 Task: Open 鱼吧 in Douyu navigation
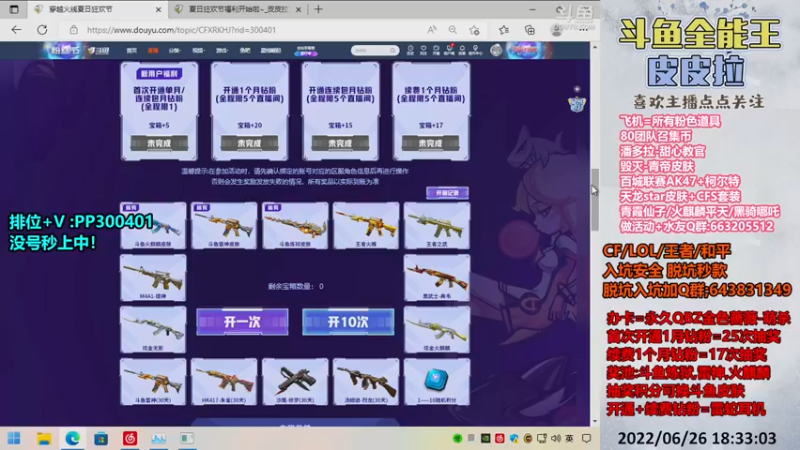(x=245, y=51)
